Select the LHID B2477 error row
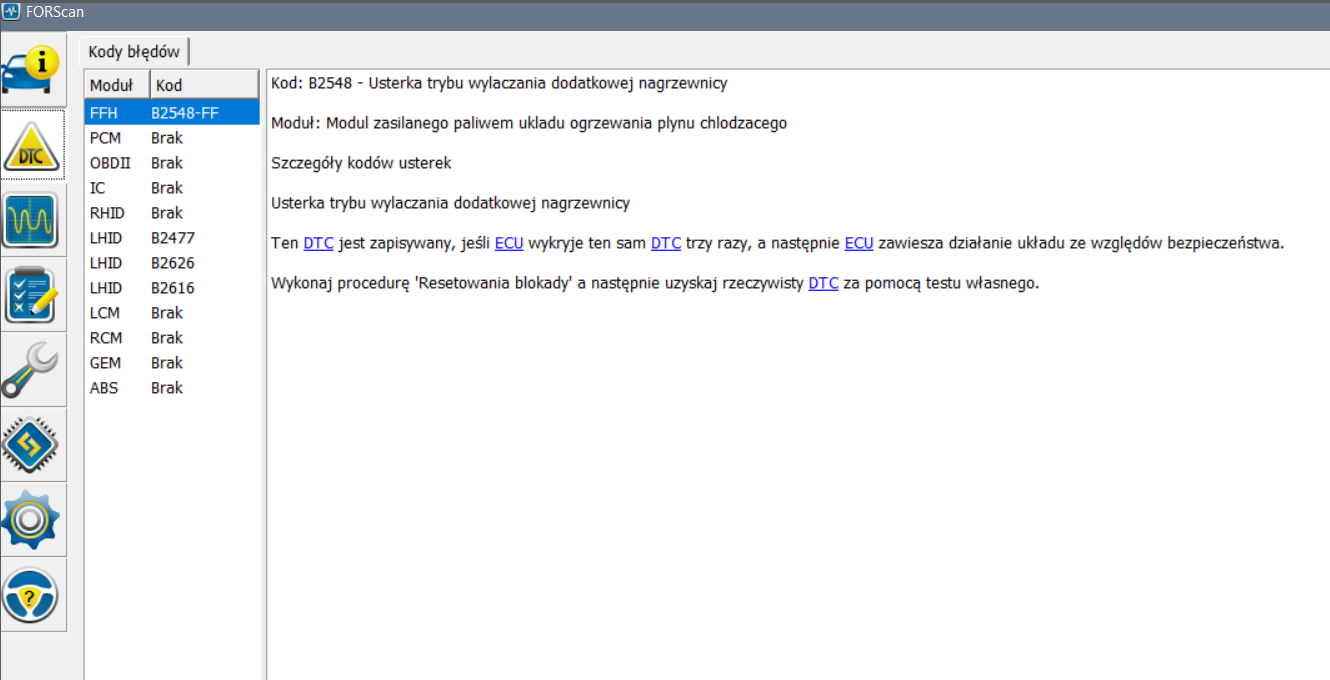The image size is (1330, 680). (x=171, y=238)
